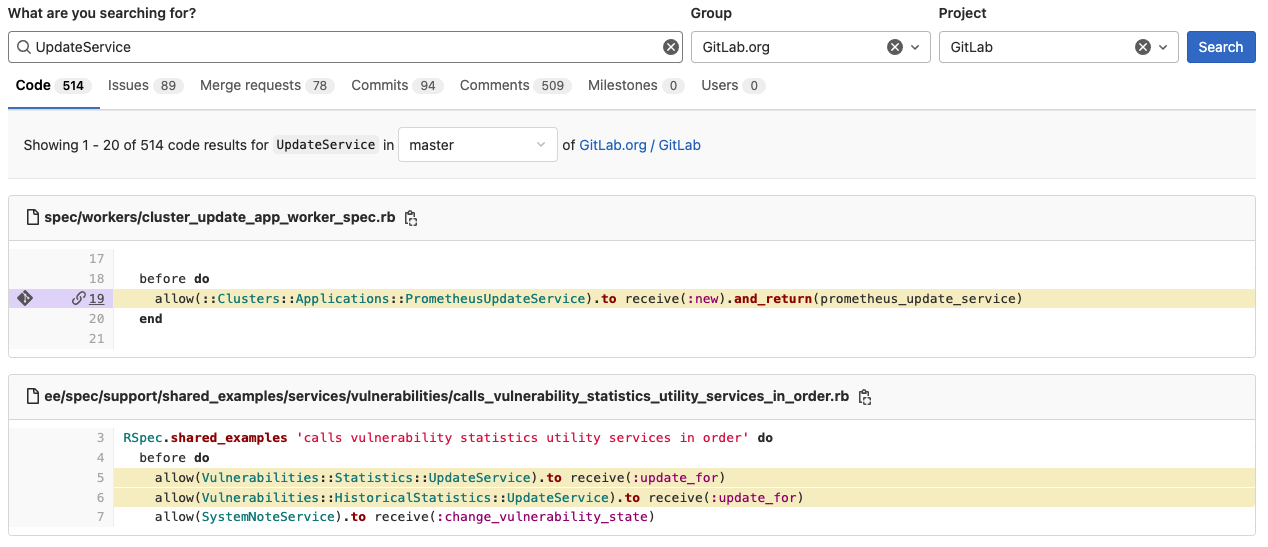
Task: Clear the GitLab.org group selection
Action: [895, 47]
